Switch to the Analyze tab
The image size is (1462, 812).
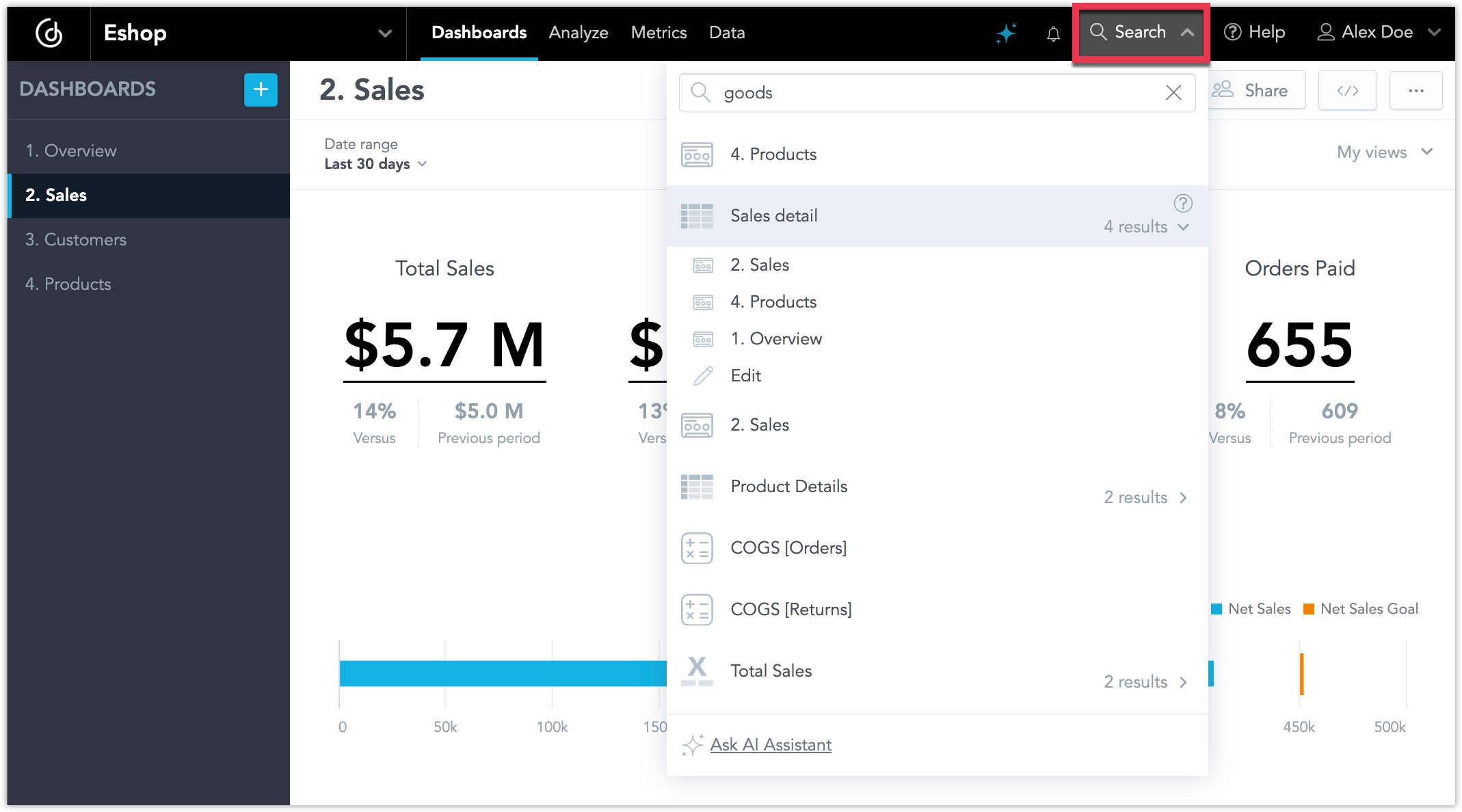click(578, 32)
